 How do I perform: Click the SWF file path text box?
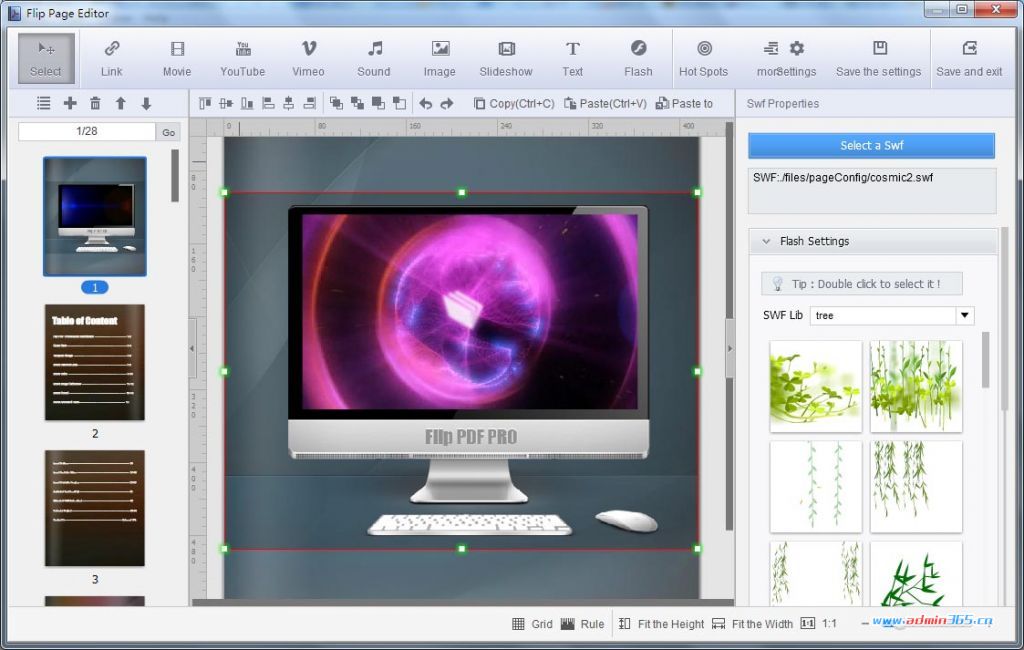point(872,191)
